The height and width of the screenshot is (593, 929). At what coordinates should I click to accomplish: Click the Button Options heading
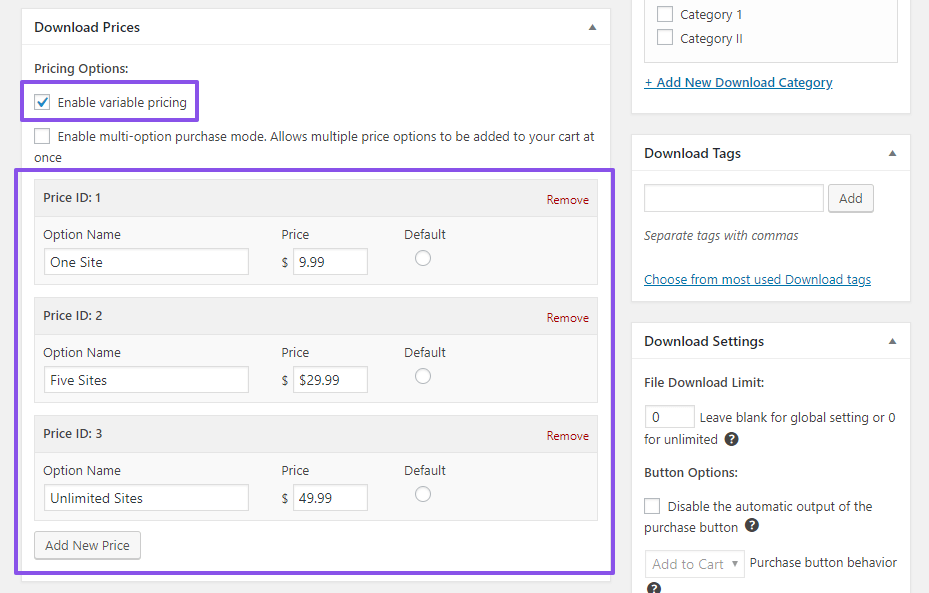coord(691,473)
